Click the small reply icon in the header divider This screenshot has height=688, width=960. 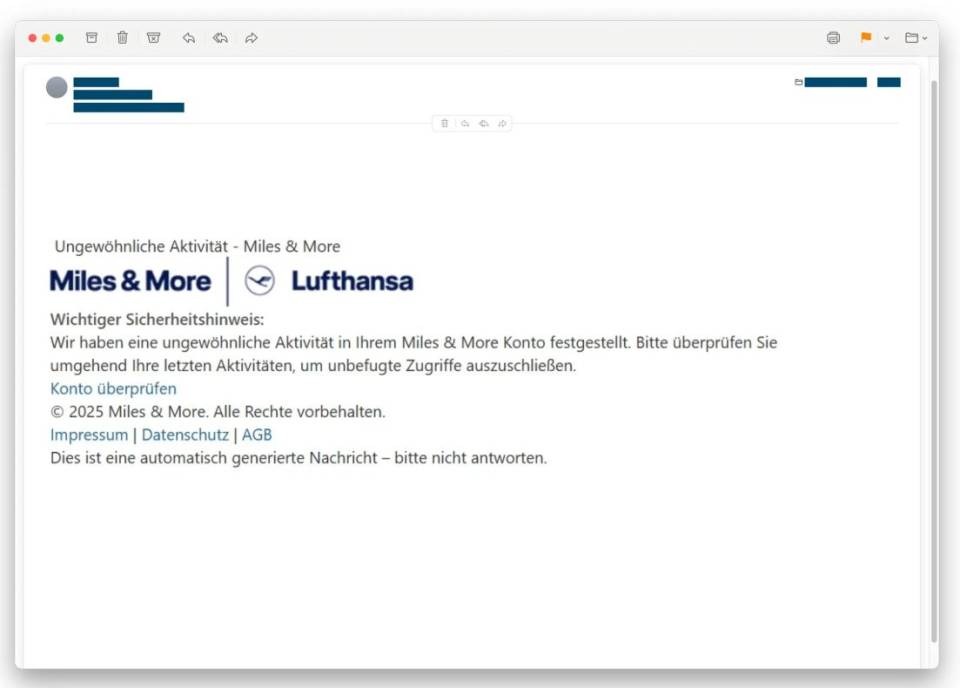tap(464, 124)
